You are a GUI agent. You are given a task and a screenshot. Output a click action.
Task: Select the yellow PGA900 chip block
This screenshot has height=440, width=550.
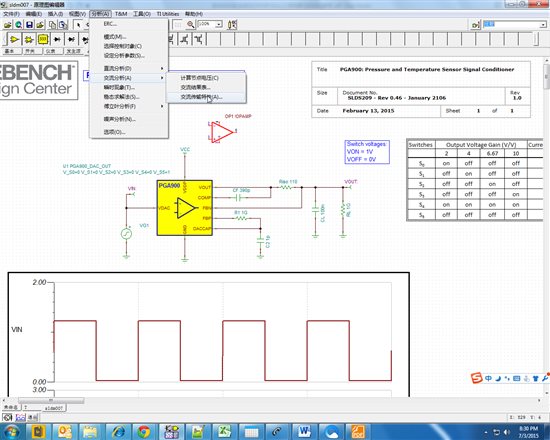click(x=185, y=208)
